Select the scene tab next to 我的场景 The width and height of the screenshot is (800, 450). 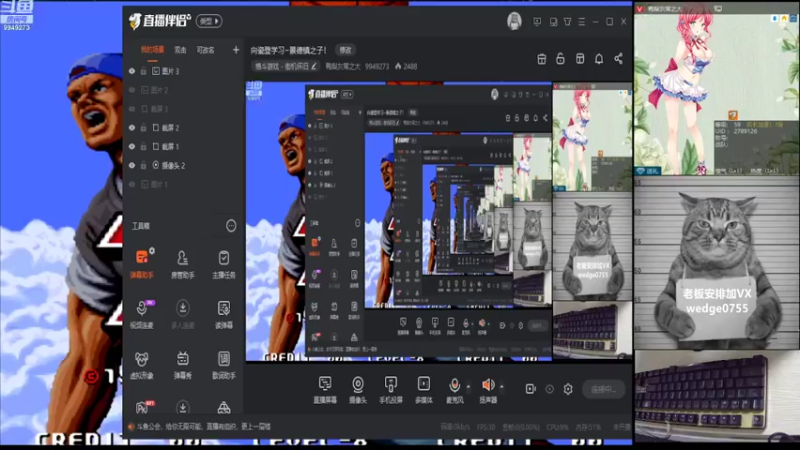point(180,50)
